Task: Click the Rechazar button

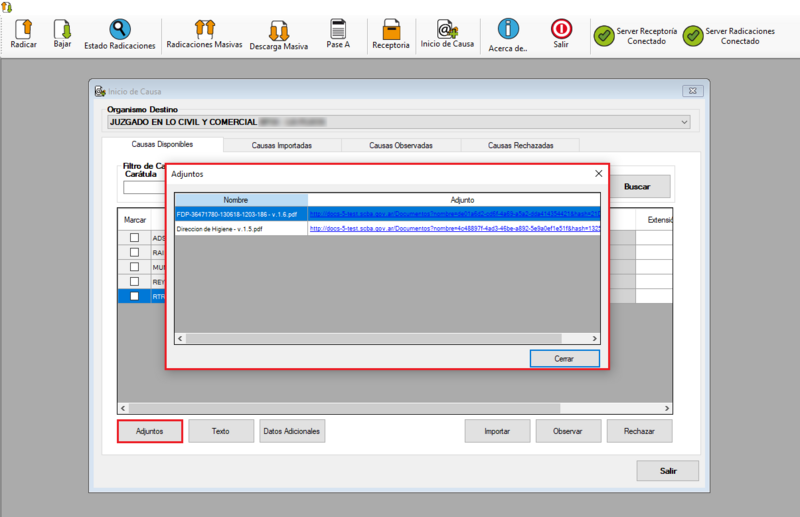Action: tap(639, 431)
